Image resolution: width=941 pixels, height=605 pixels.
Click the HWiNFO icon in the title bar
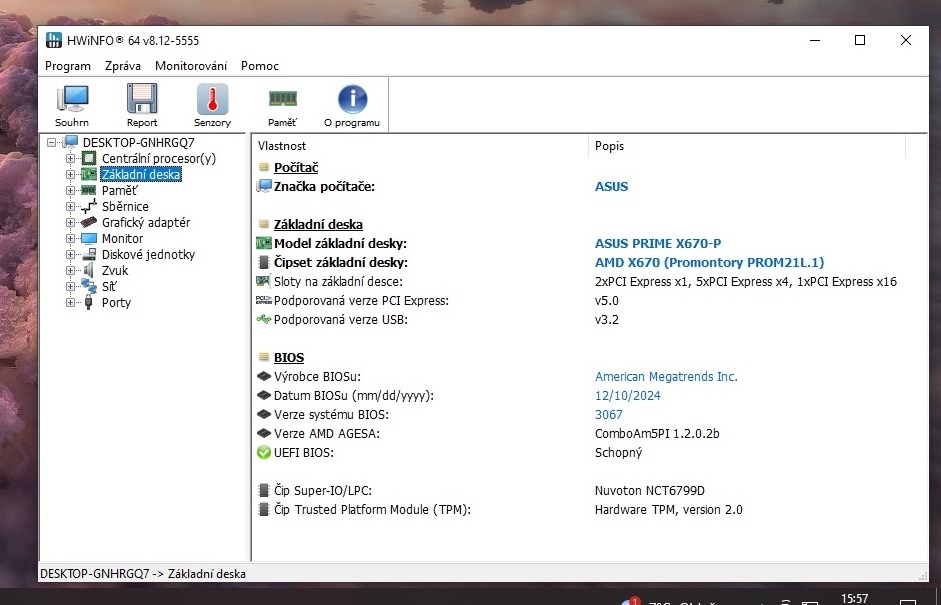pos(53,39)
